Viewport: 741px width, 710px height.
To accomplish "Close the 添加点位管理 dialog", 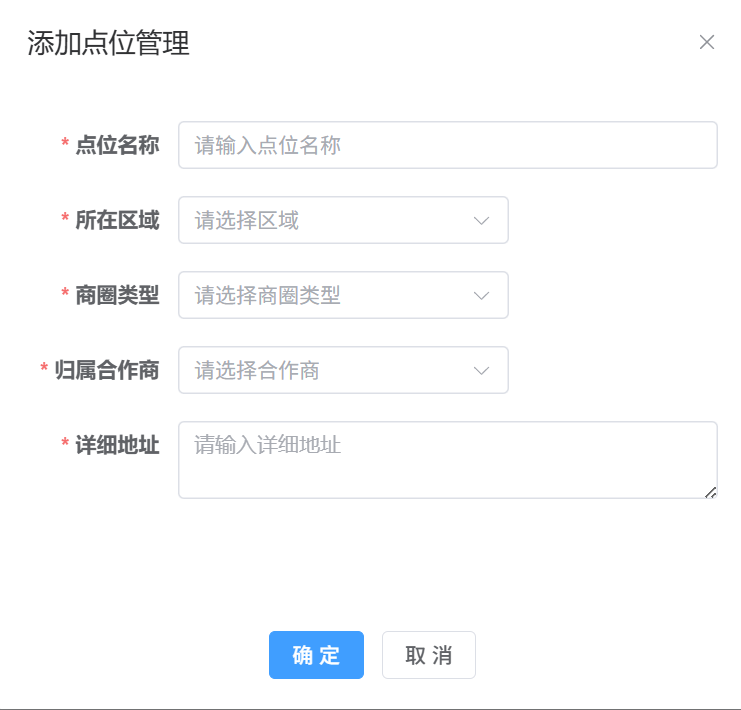I will (707, 42).
